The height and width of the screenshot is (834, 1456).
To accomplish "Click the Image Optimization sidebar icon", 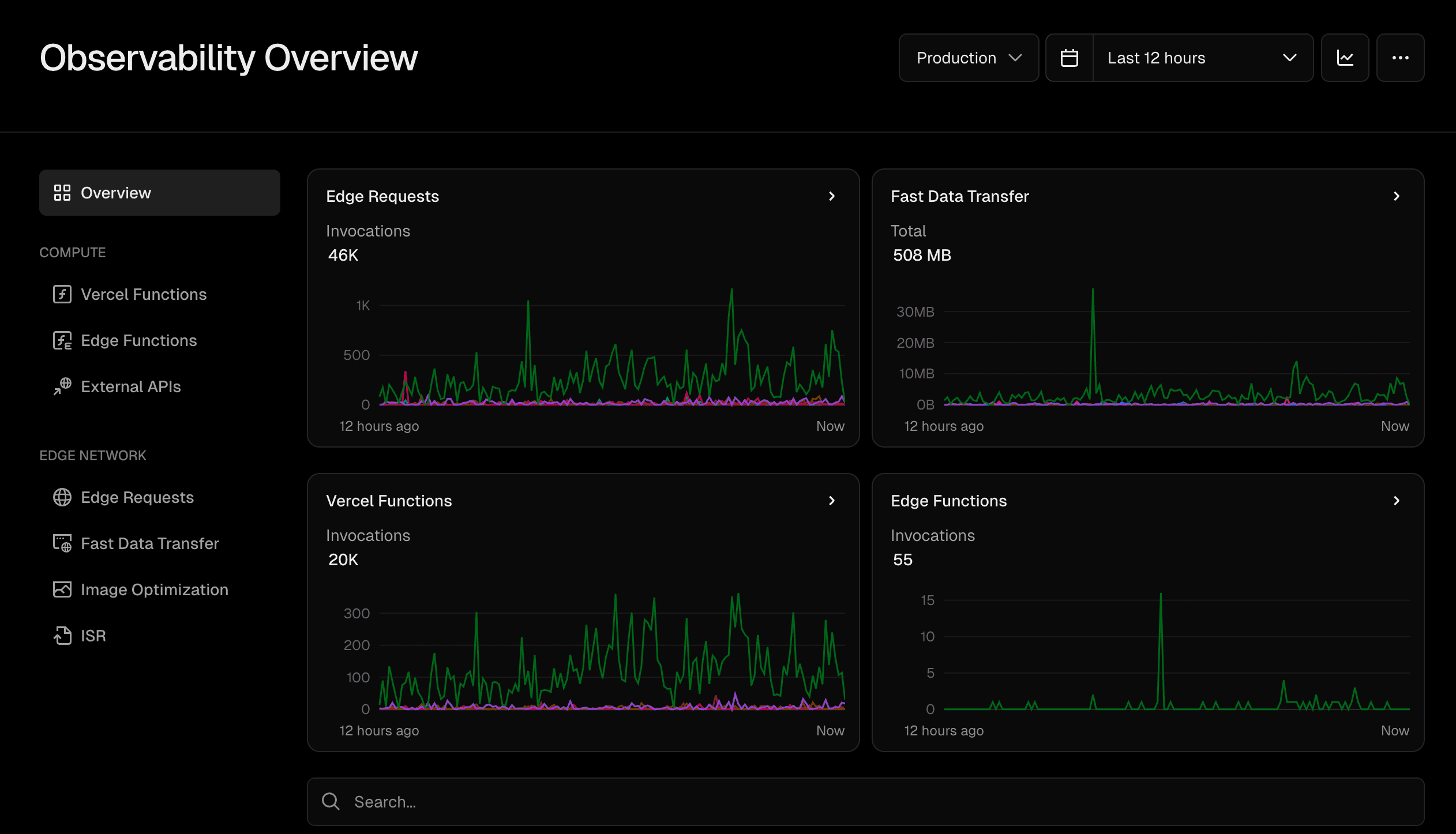I will 62,589.
